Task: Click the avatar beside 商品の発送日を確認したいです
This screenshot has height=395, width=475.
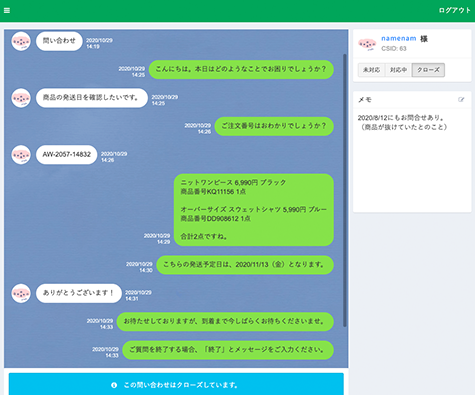Action: (21, 98)
